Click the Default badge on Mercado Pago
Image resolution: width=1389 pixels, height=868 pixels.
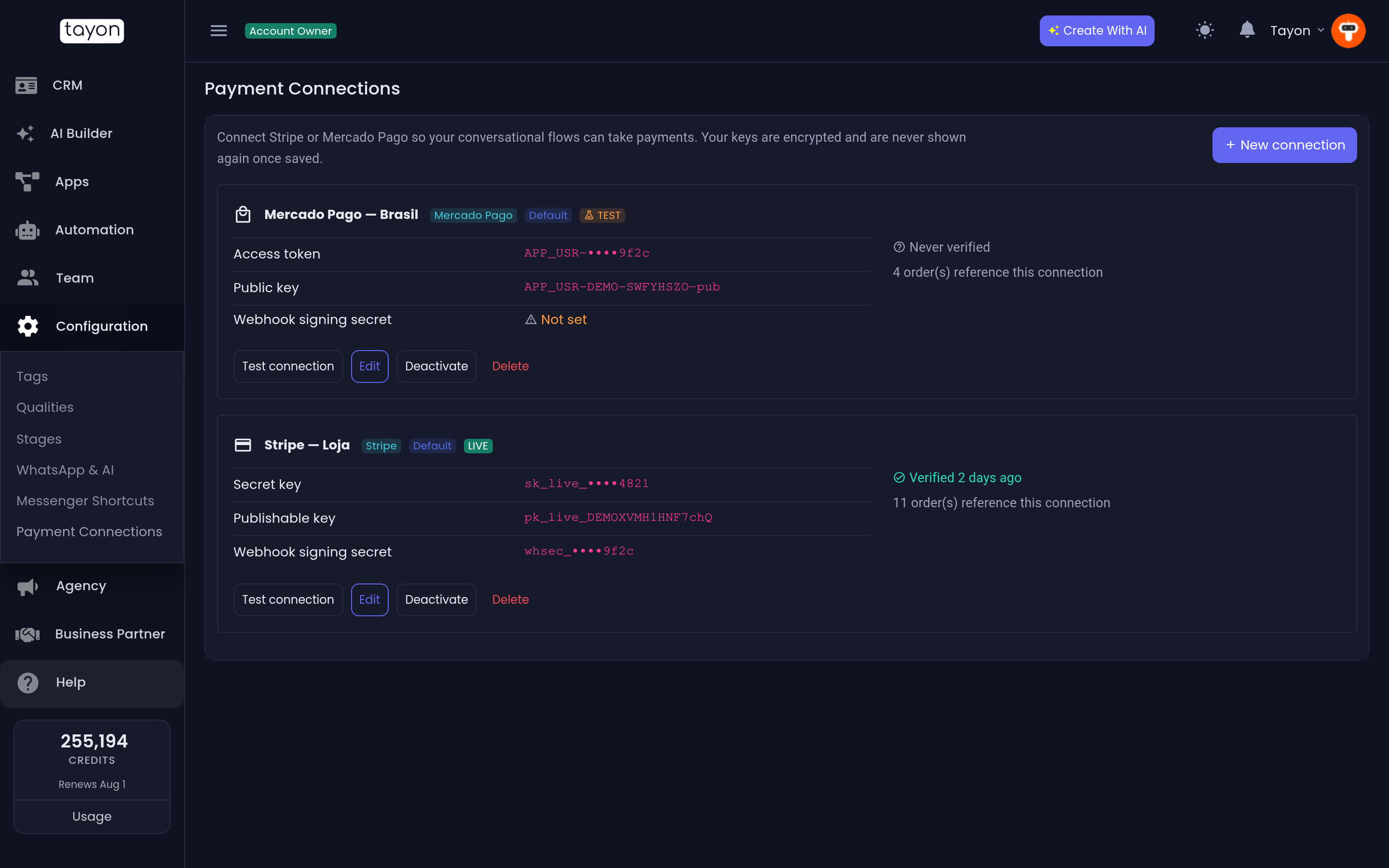pyautogui.click(x=547, y=215)
